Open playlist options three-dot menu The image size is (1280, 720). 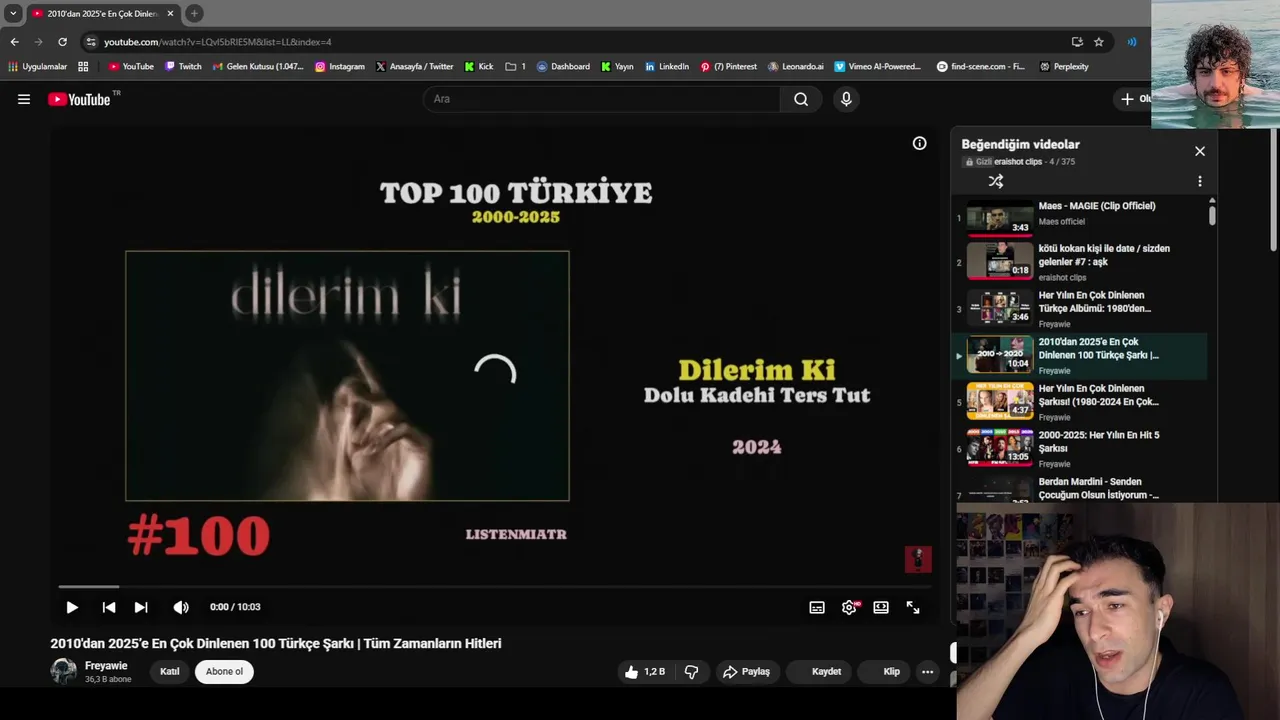pos(1200,181)
